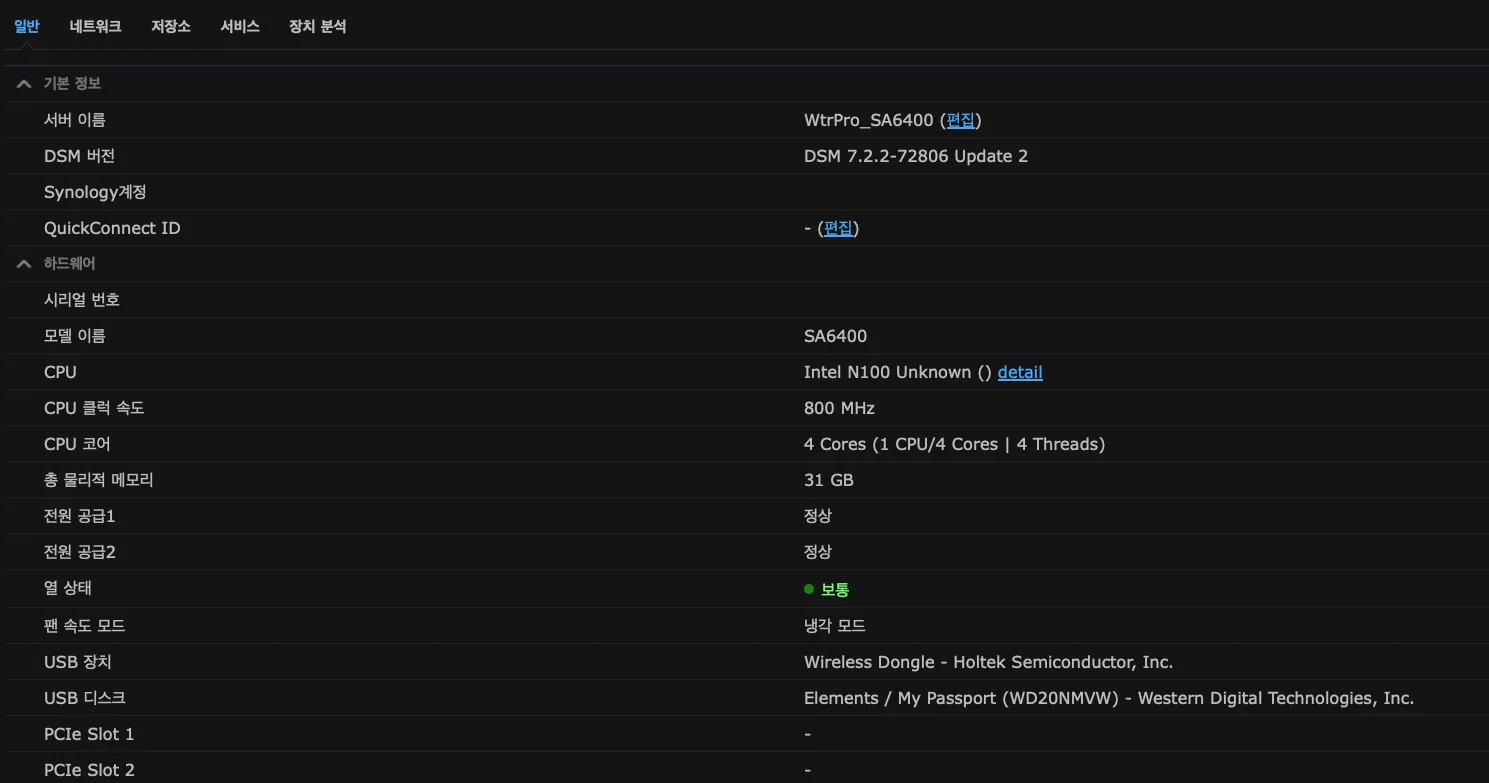Click the 냉각 모드 fan speed value
This screenshot has height=783, width=1489.
tap(834, 626)
